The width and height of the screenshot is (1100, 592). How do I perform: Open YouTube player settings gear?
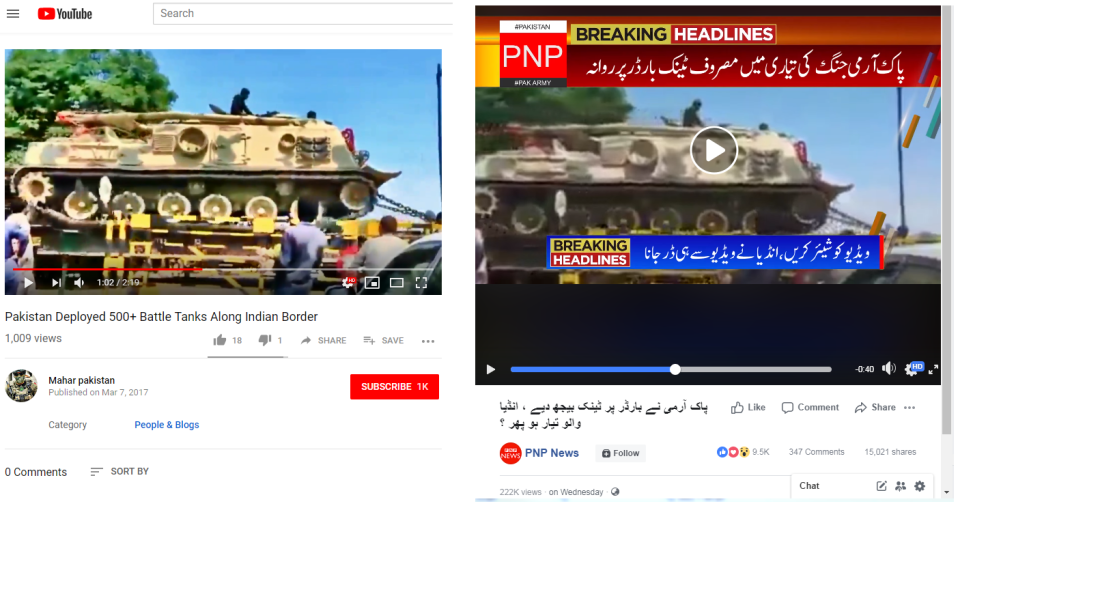click(348, 283)
